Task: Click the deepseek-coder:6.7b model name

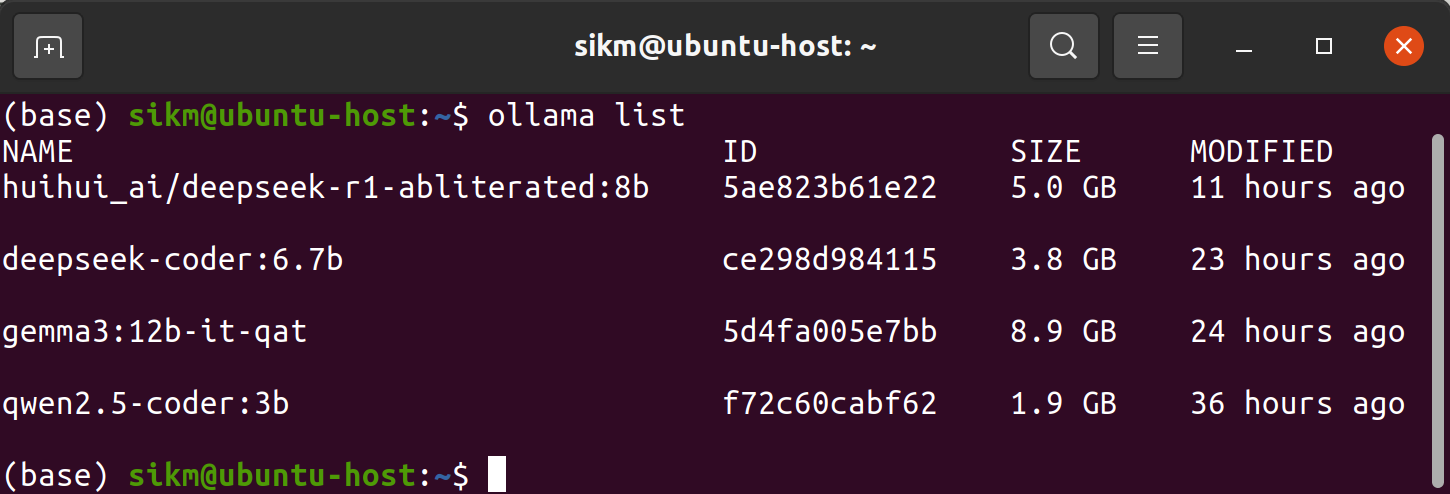Action: click(x=172, y=259)
